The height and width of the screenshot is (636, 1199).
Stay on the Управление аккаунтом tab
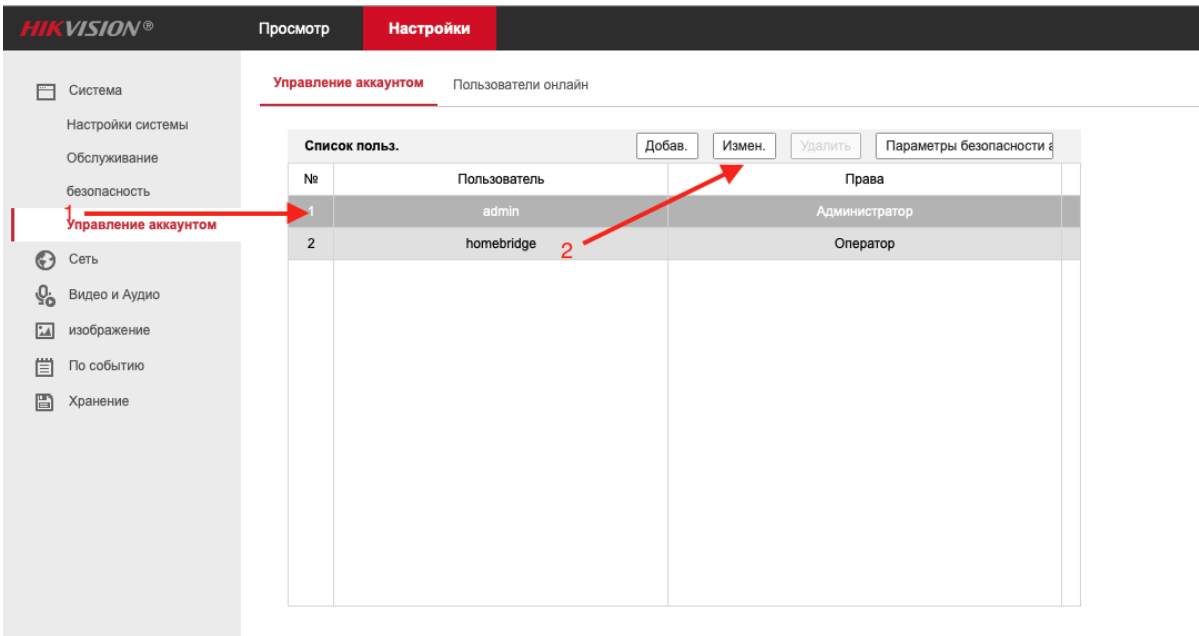tap(350, 84)
